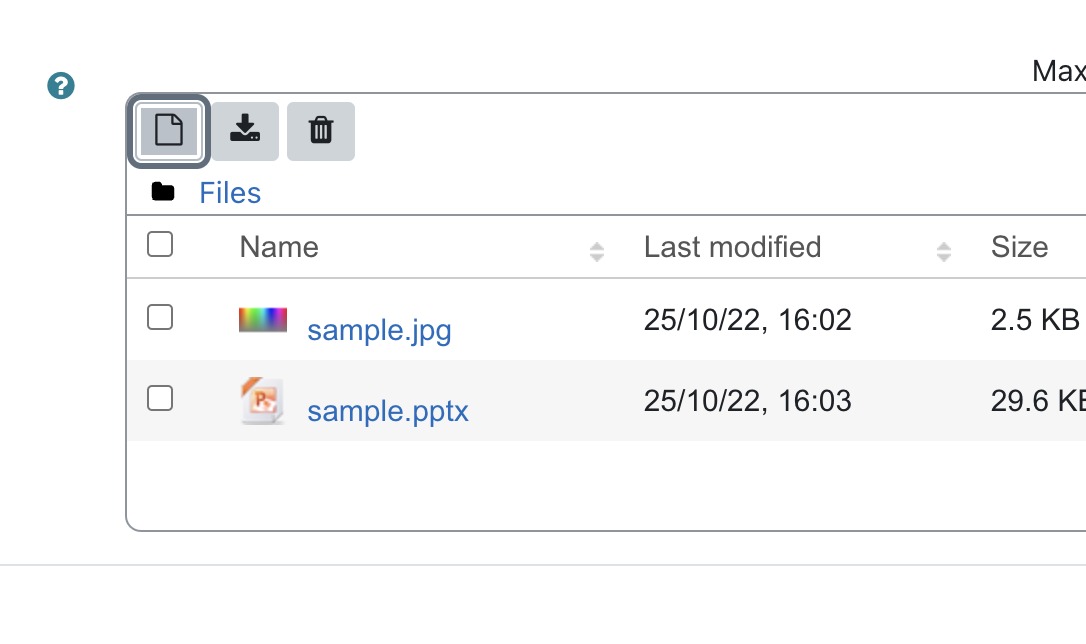Click the empty area below file list
Viewport: 1086px width, 644px height.
click(x=606, y=485)
